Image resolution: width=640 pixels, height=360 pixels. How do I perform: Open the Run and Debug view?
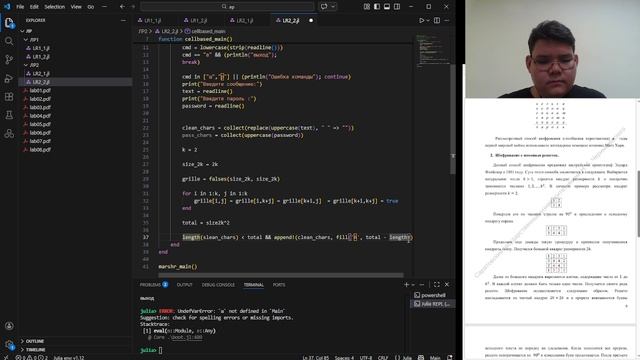(x=9, y=78)
